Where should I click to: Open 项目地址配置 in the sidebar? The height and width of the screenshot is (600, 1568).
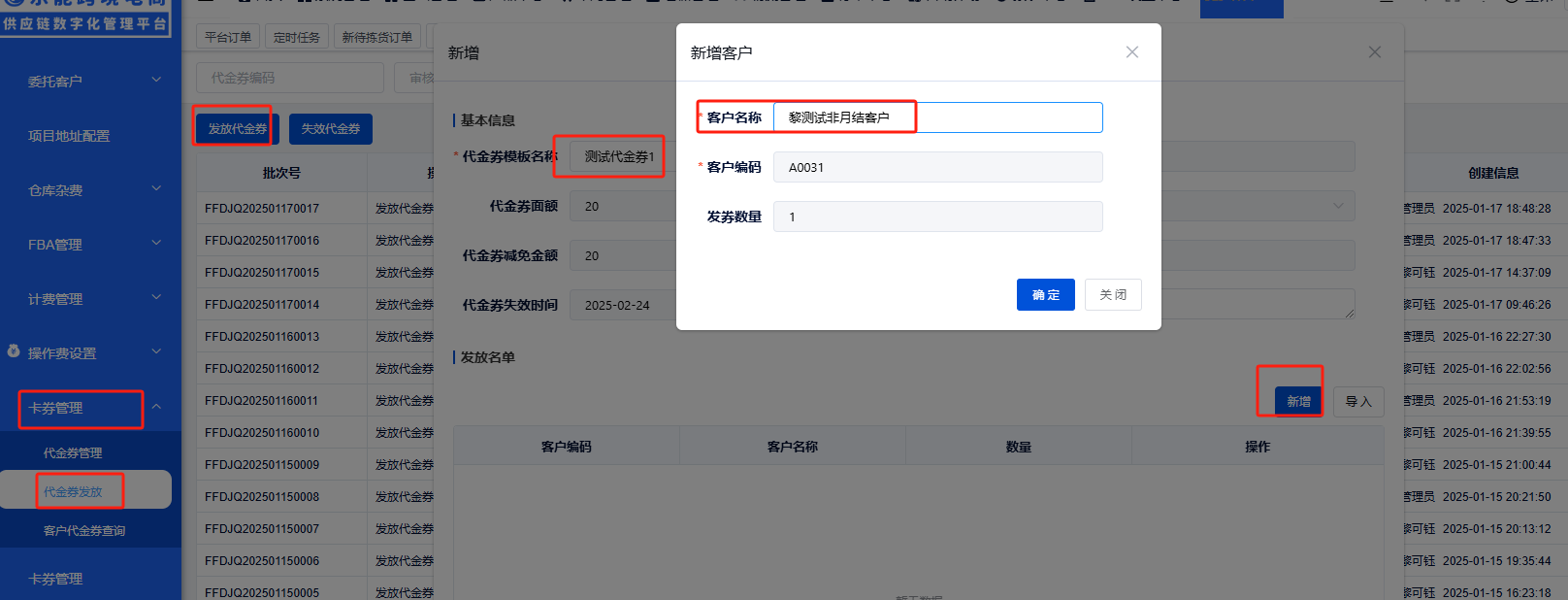coord(69,136)
